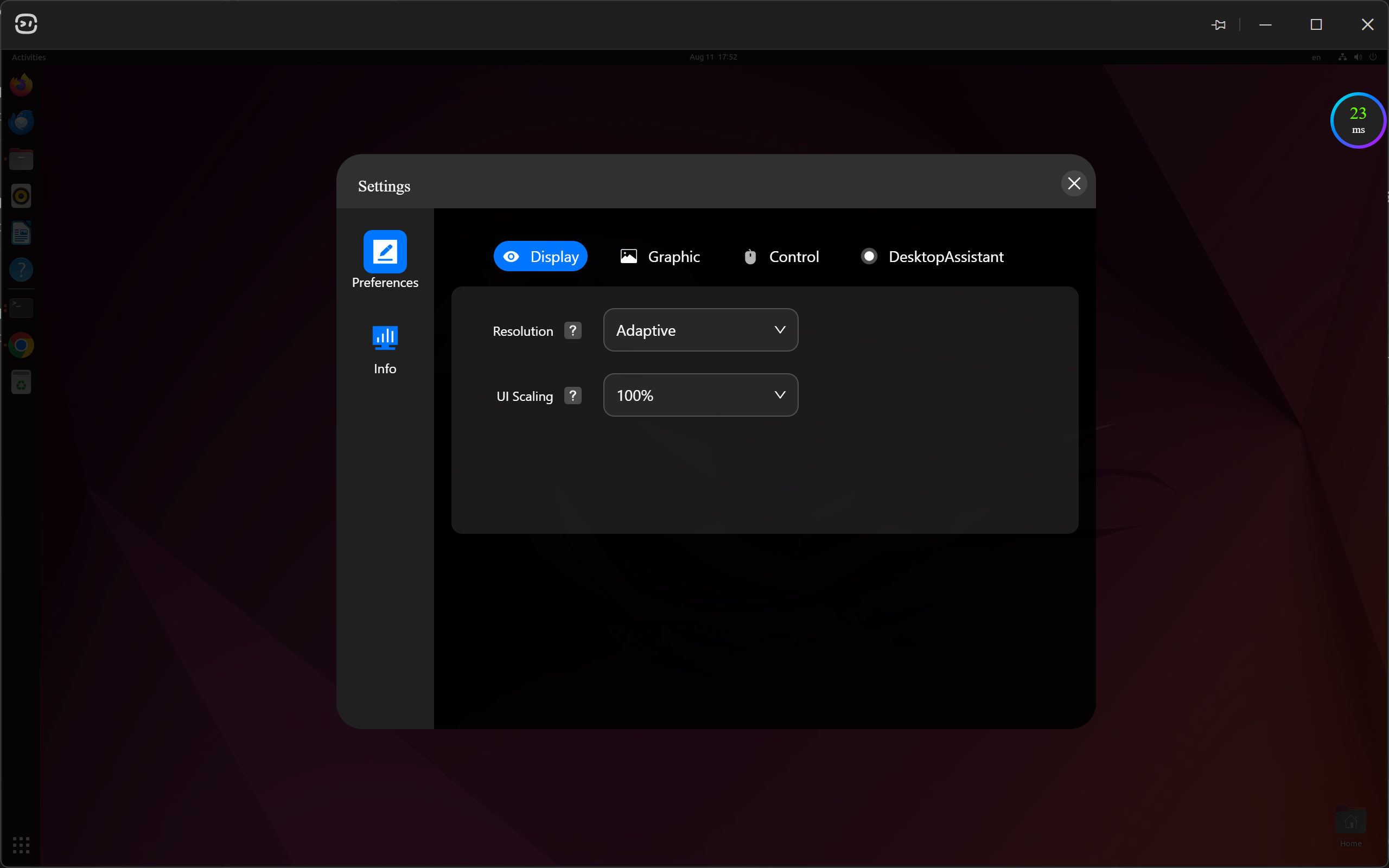This screenshot has height=868, width=1389.
Task: Switch to the DesktopAssistant tab
Action: click(x=932, y=257)
